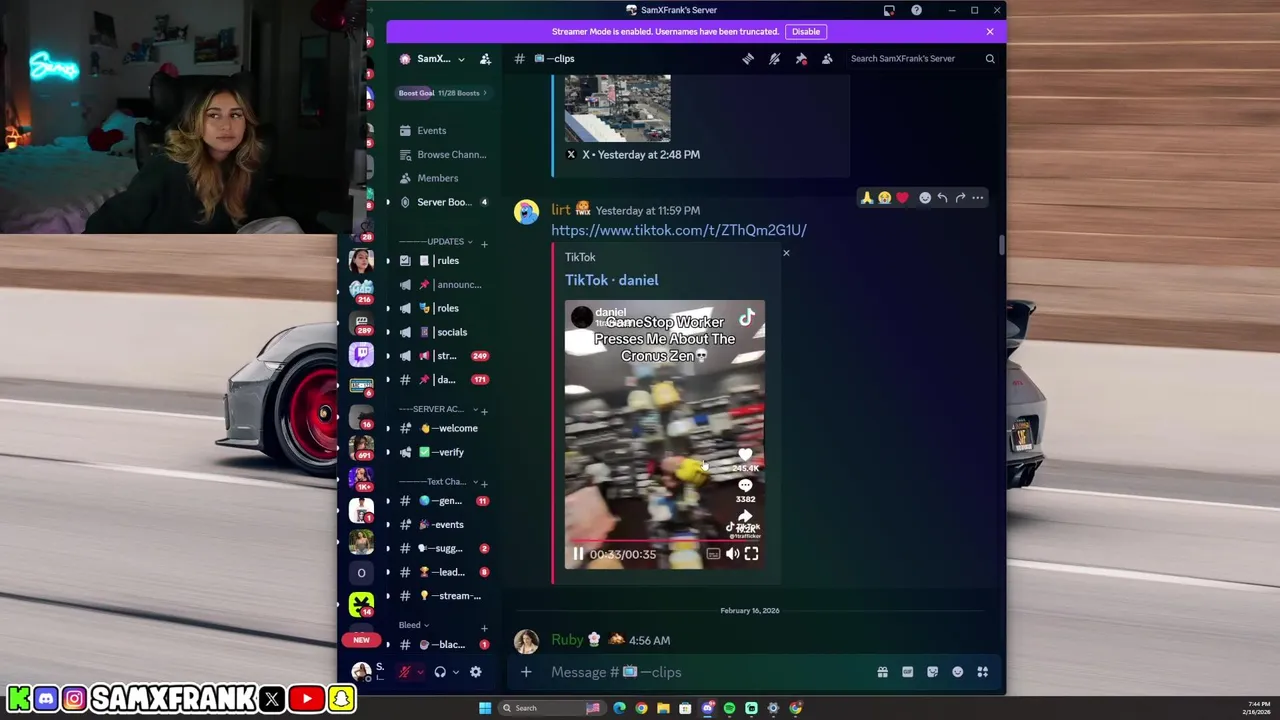The image size is (1280, 720).
Task: Open the events text channel
Action: click(442, 525)
